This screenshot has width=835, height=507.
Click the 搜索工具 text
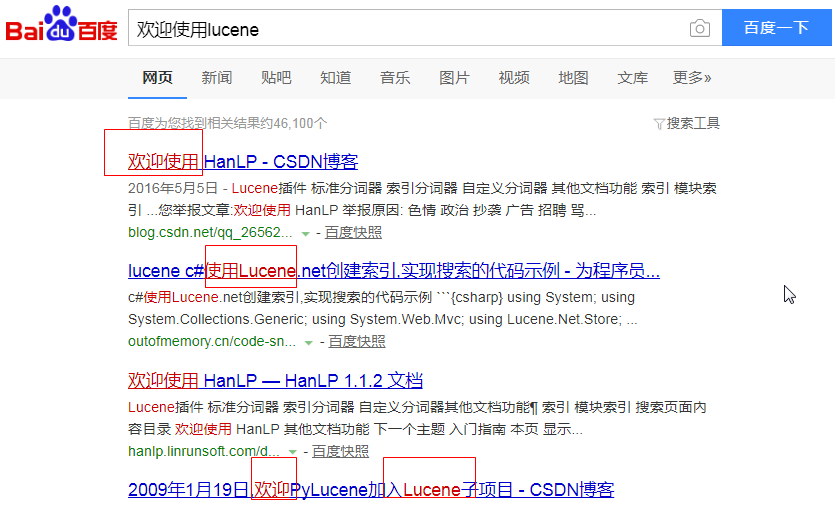[x=693, y=124]
